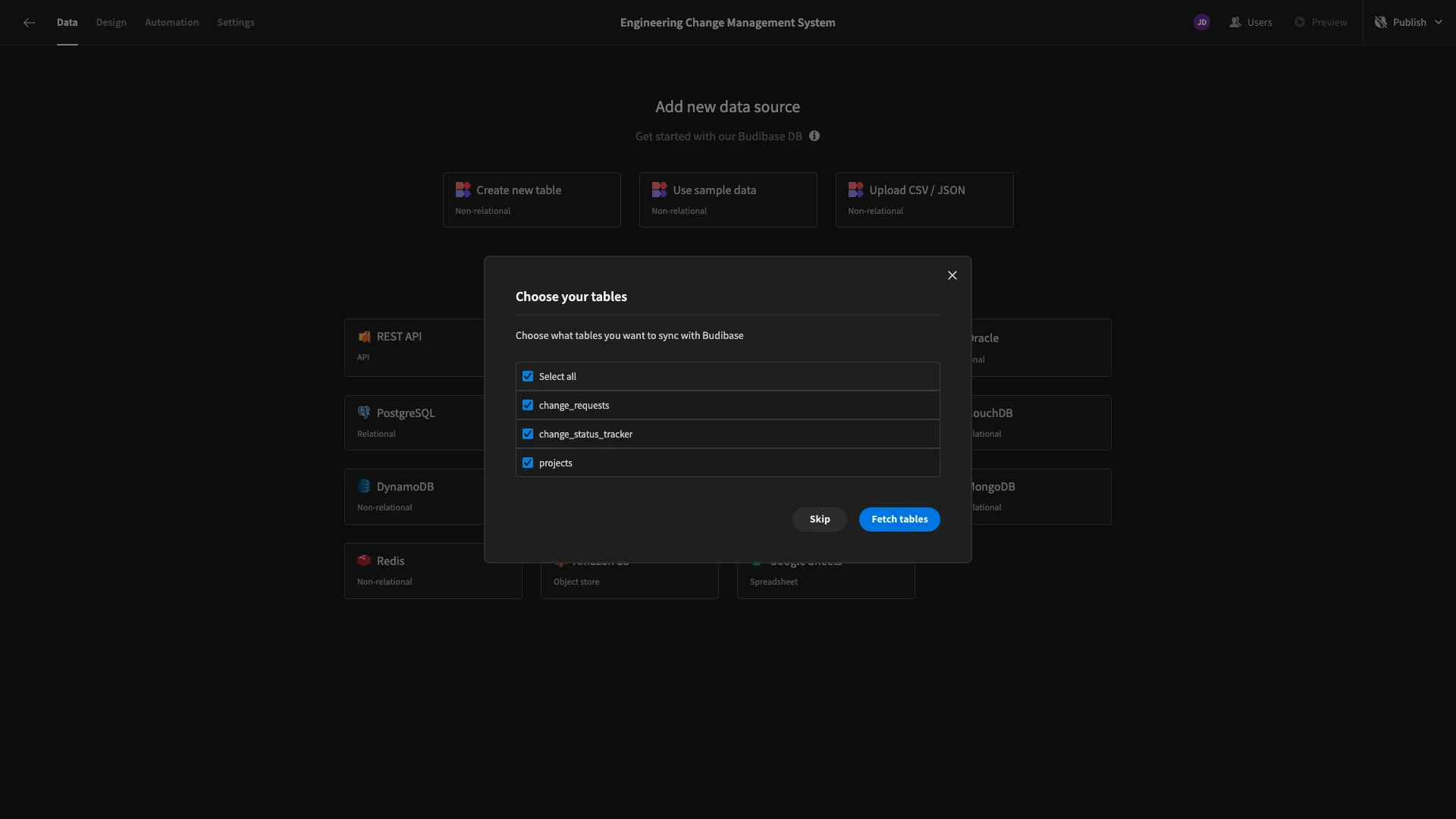Close the Choose your tables dialog
Screen dimensions: 1456x819
(952, 275)
